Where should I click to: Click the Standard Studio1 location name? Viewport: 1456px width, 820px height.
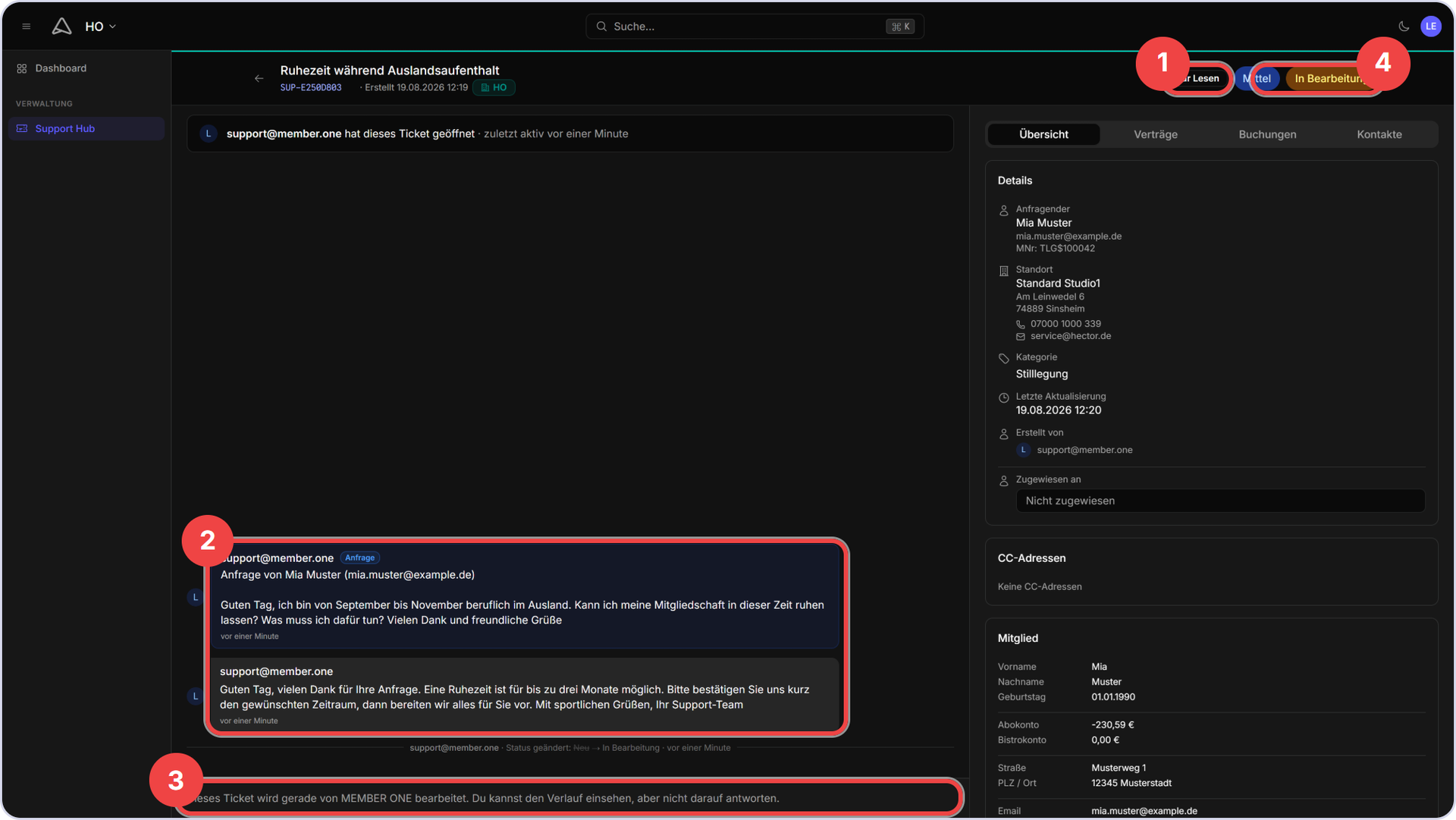pyautogui.click(x=1058, y=284)
